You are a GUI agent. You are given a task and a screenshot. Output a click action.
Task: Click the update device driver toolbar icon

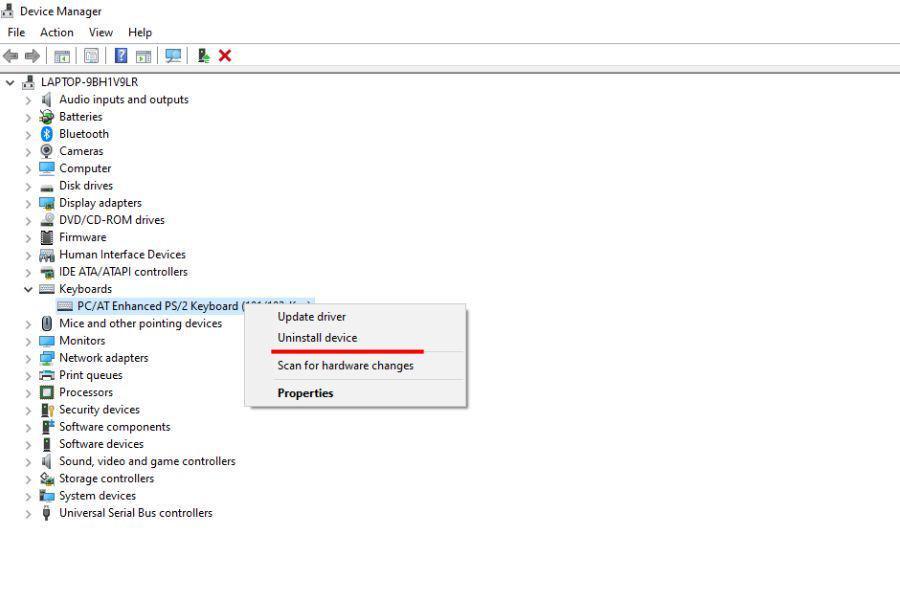tap(203, 56)
